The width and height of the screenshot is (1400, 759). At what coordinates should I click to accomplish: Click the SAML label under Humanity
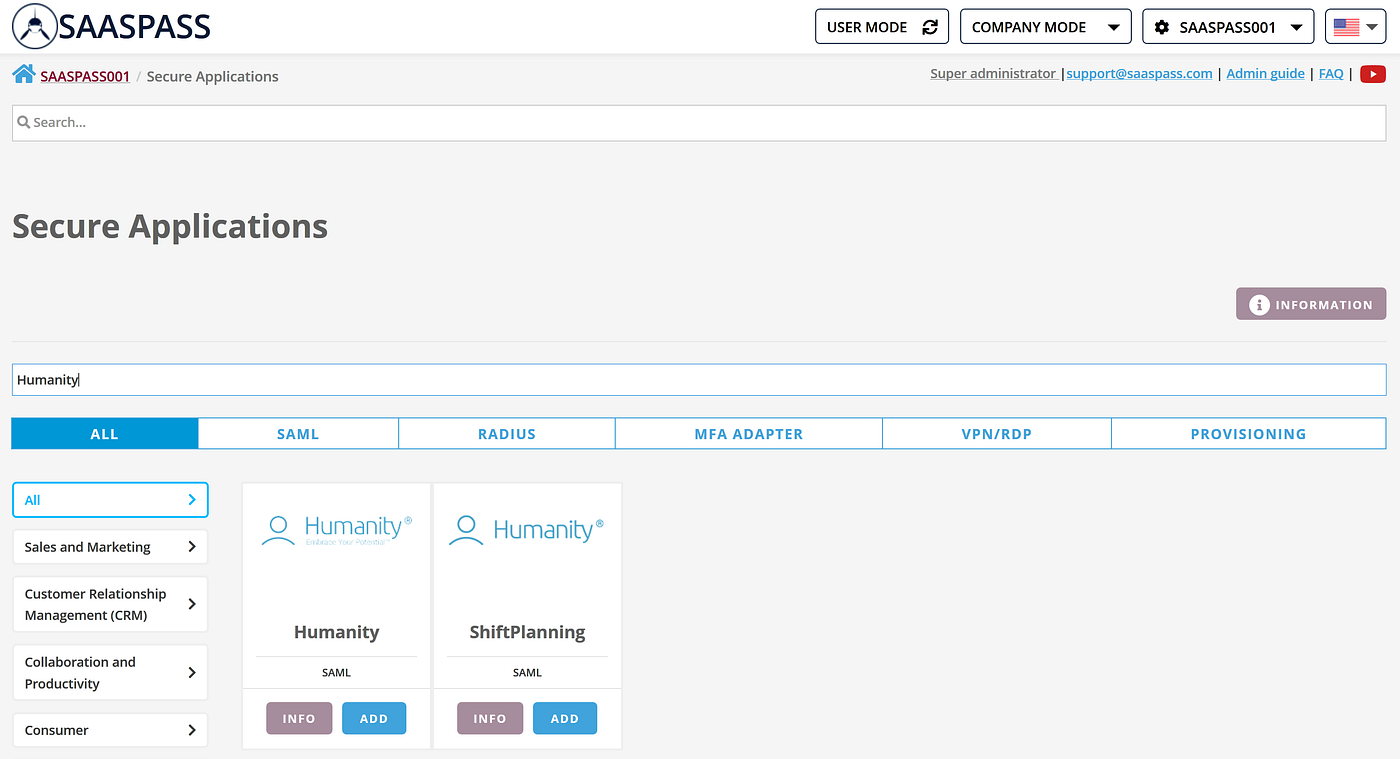pos(336,673)
